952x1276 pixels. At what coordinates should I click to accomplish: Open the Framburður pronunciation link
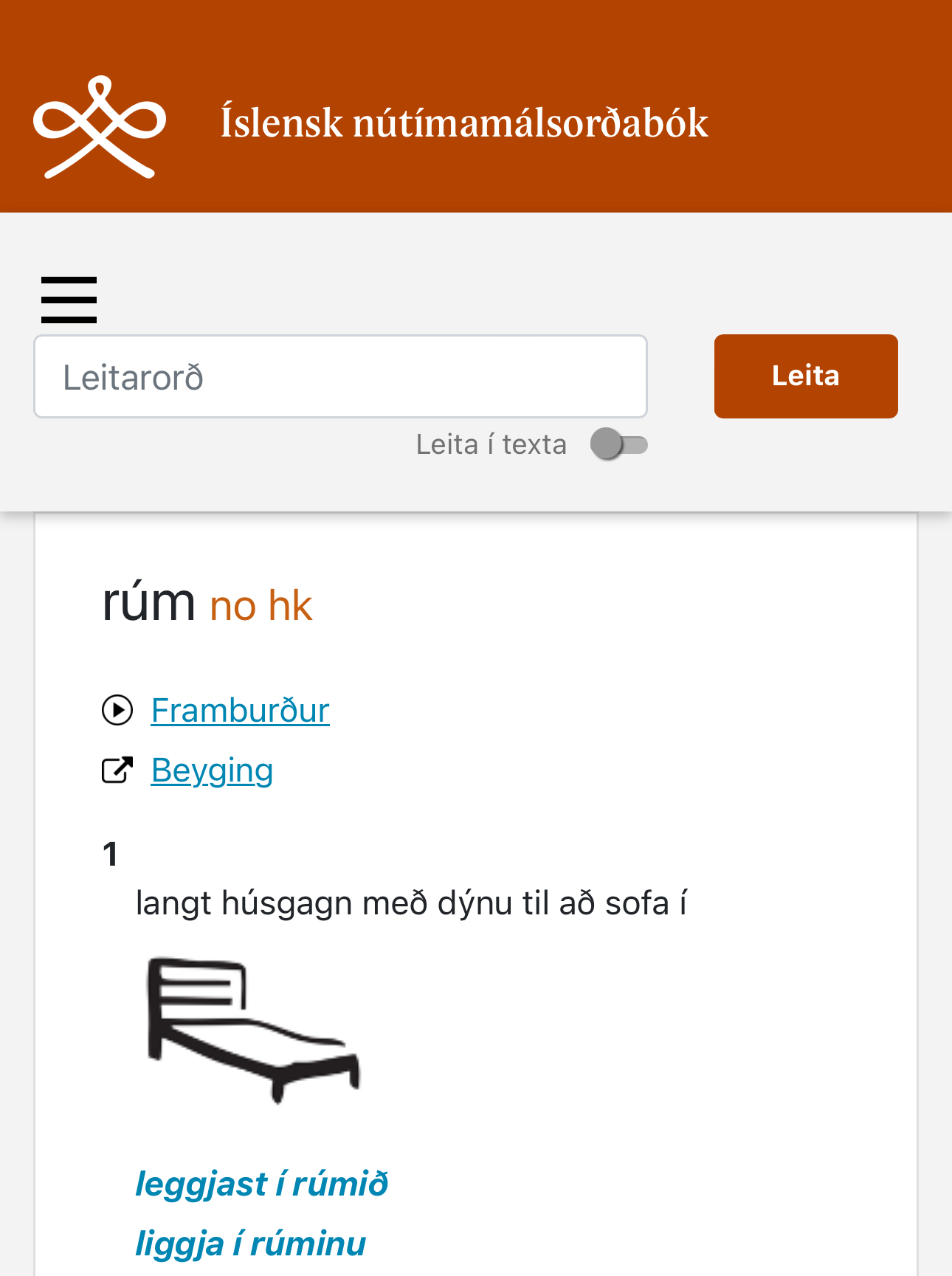point(240,711)
